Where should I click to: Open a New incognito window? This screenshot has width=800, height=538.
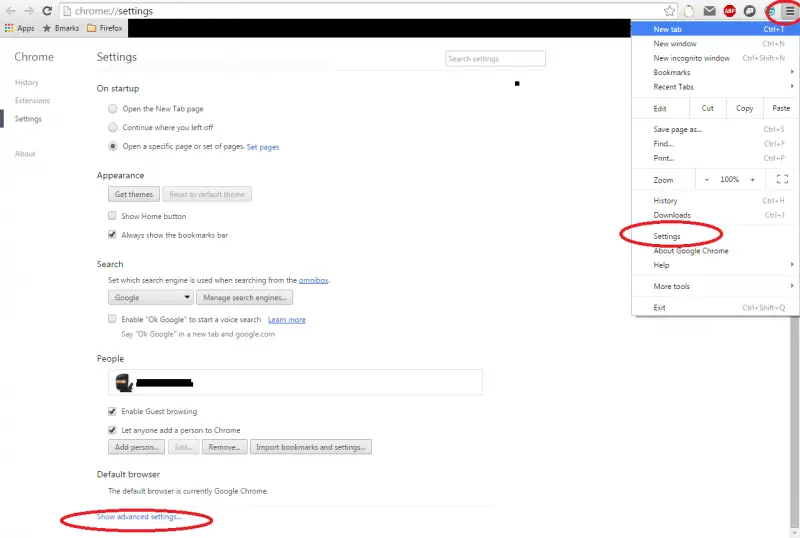pos(715,58)
